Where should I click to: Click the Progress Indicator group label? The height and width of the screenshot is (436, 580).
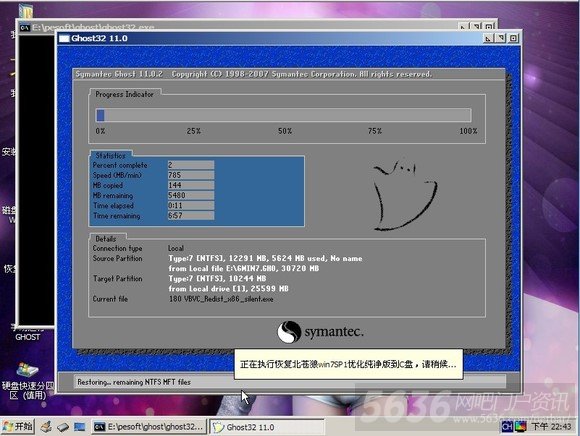(x=124, y=94)
